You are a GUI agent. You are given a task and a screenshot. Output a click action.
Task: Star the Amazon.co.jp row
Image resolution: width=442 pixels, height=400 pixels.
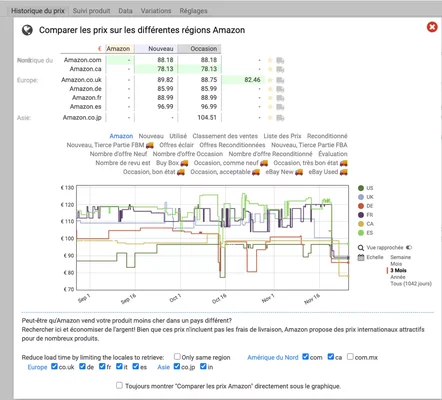[x=270, y=118]
